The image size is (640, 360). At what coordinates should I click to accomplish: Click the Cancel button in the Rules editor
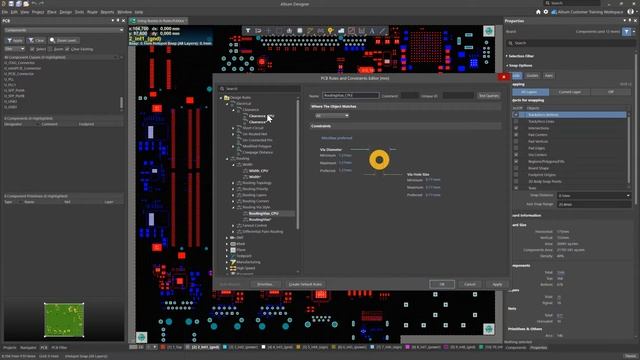[470, 284]
